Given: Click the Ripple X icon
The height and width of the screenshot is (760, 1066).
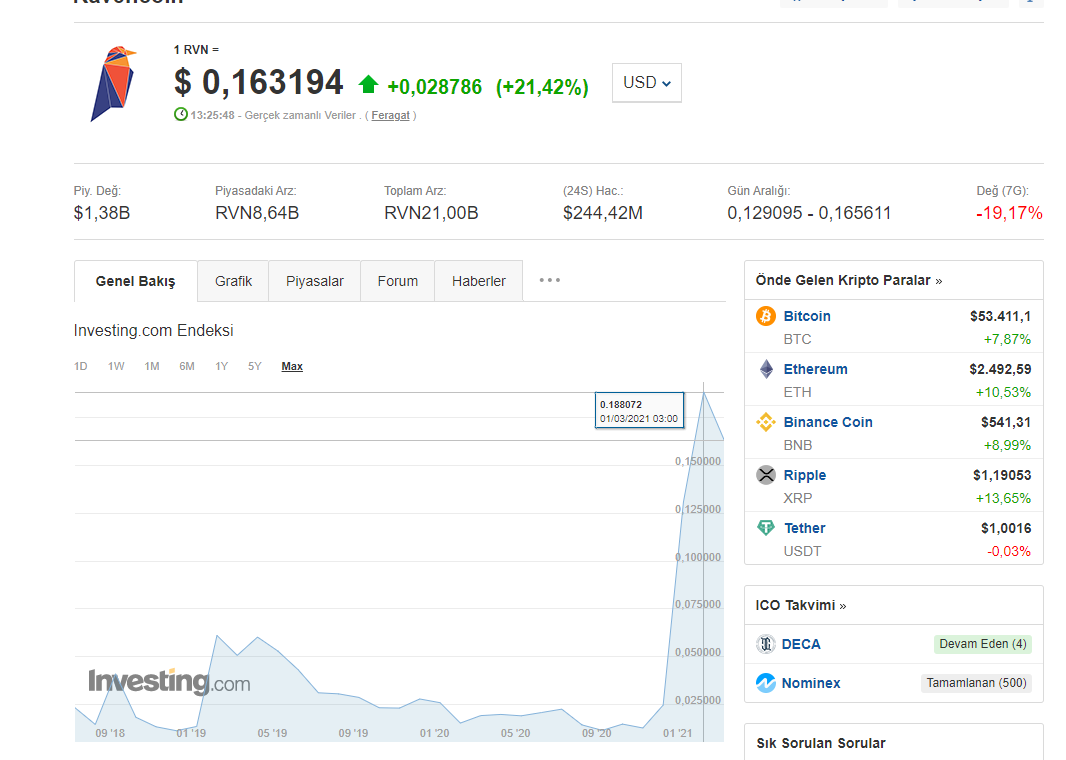Looking at the screenshot, I should pyautogui.click(x=766, y=474).
